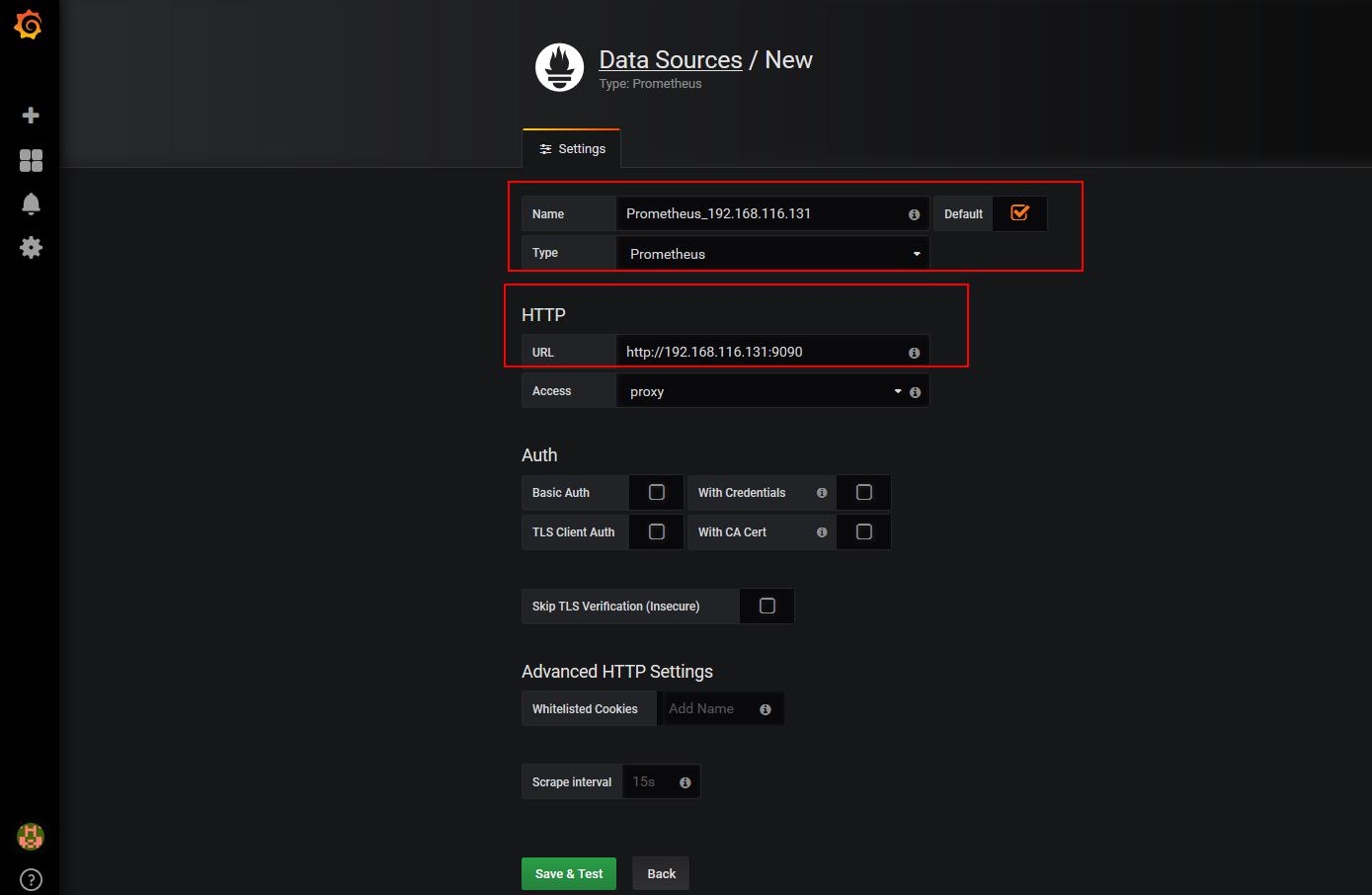
Task: Enable the With Credentials checkbox
Action: [864, 492]
